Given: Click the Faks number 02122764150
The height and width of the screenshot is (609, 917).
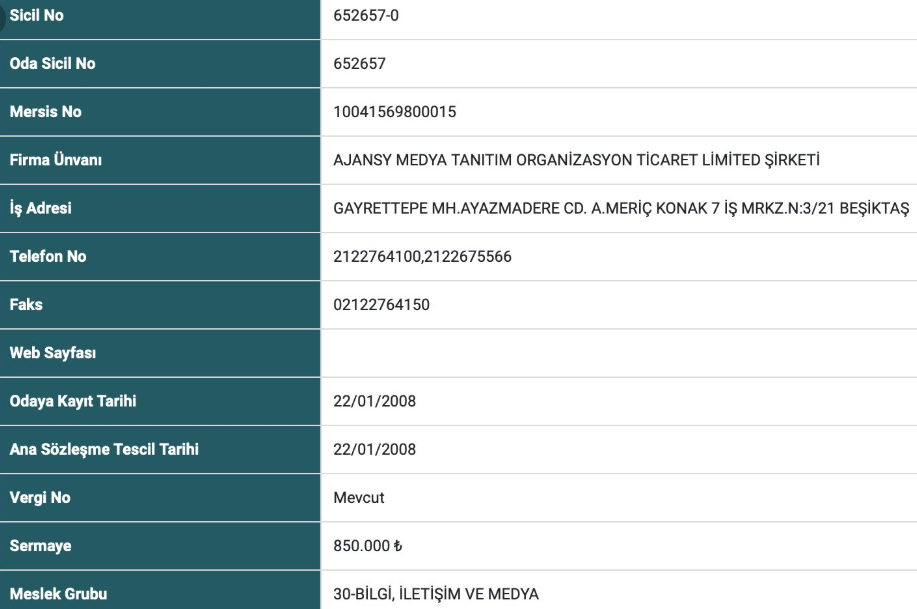Looking at the screenshot, I should [381, 304].
